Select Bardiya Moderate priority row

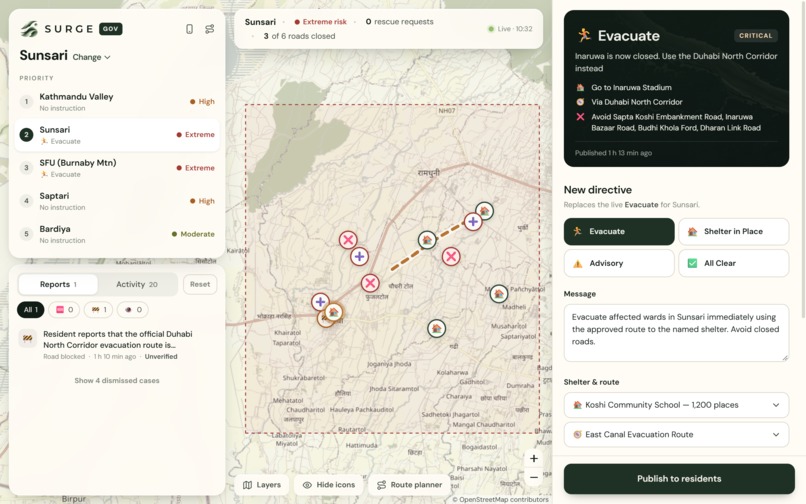pyautogui.click(x=117, y=234)
